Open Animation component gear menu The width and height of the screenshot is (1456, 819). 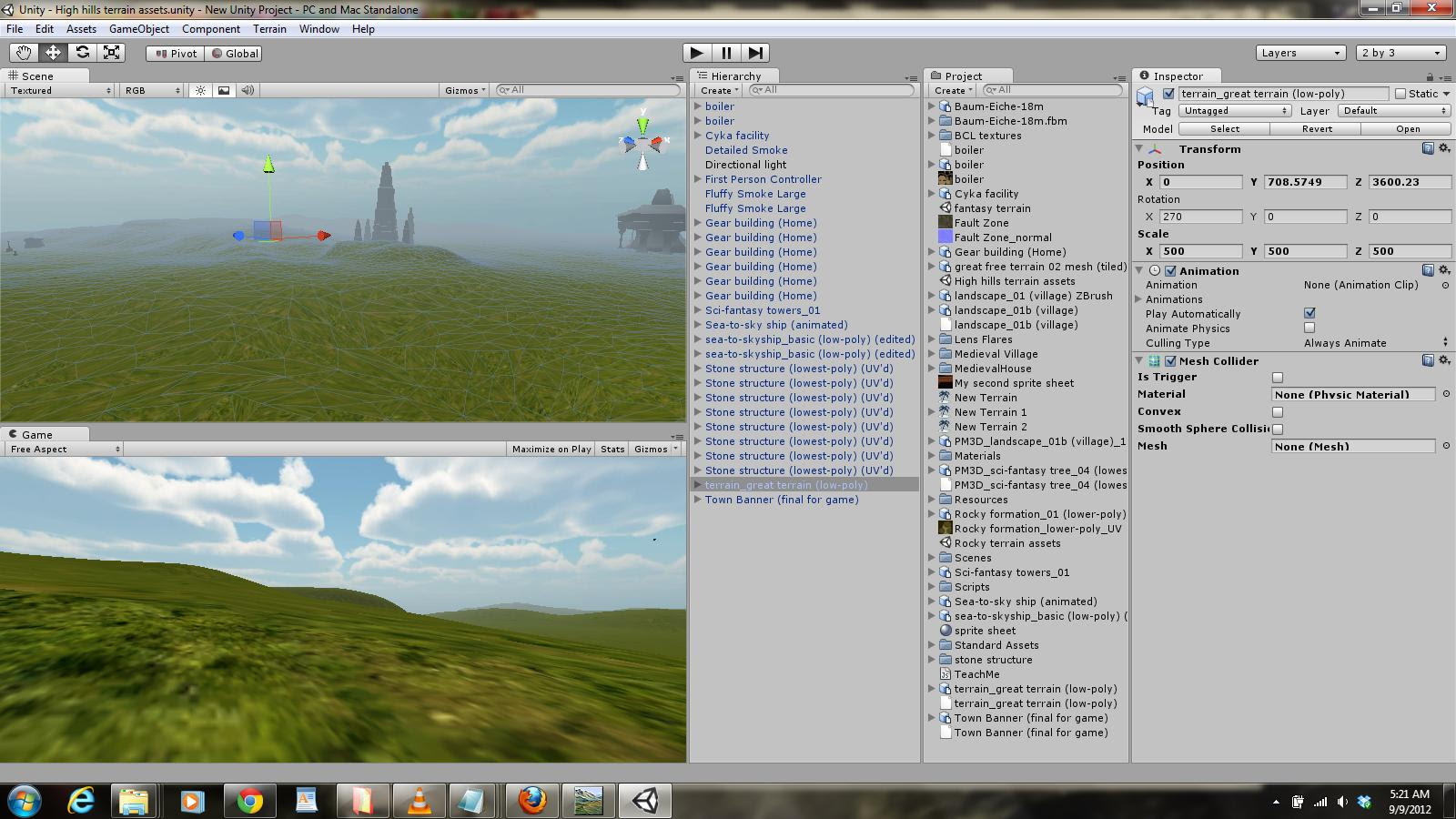pos(1444,270)
